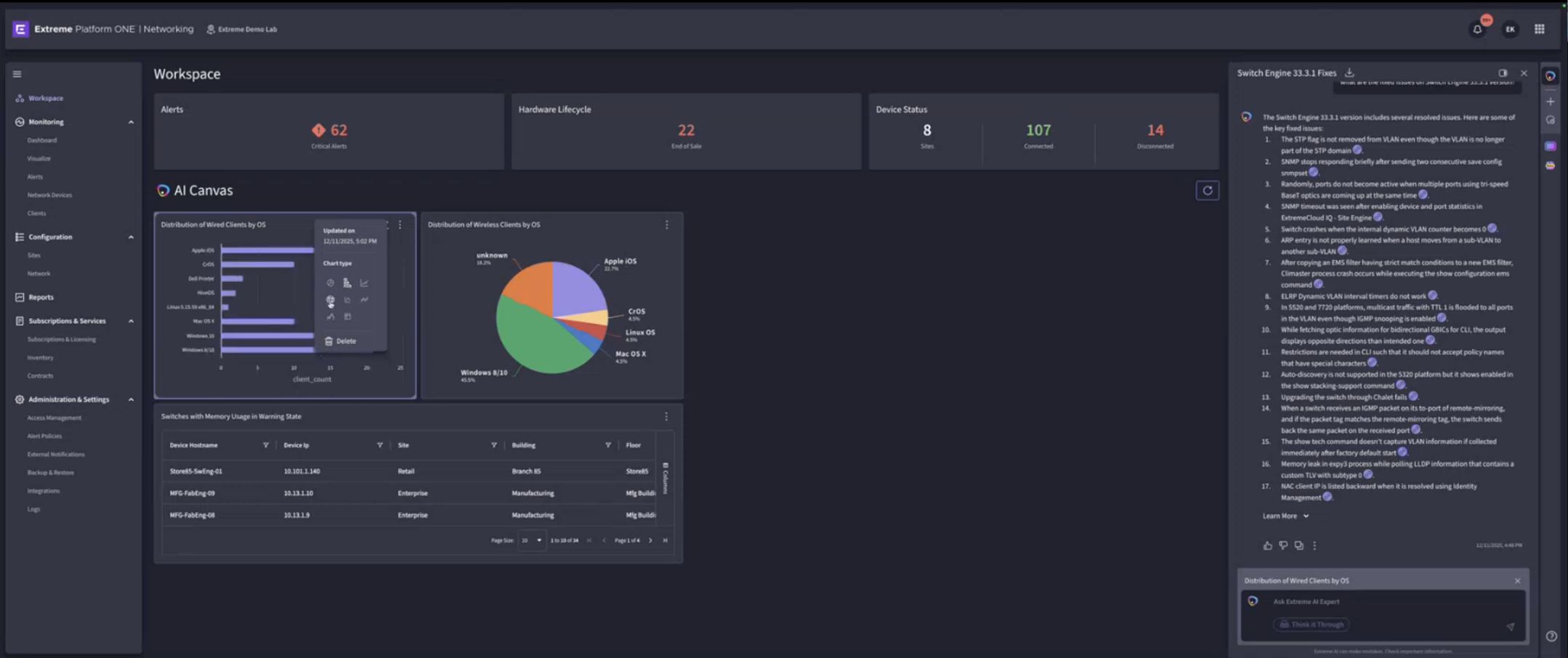
Task: Download the Switch Engine 33.3.1 Fixes chat
Action: 1349,73
